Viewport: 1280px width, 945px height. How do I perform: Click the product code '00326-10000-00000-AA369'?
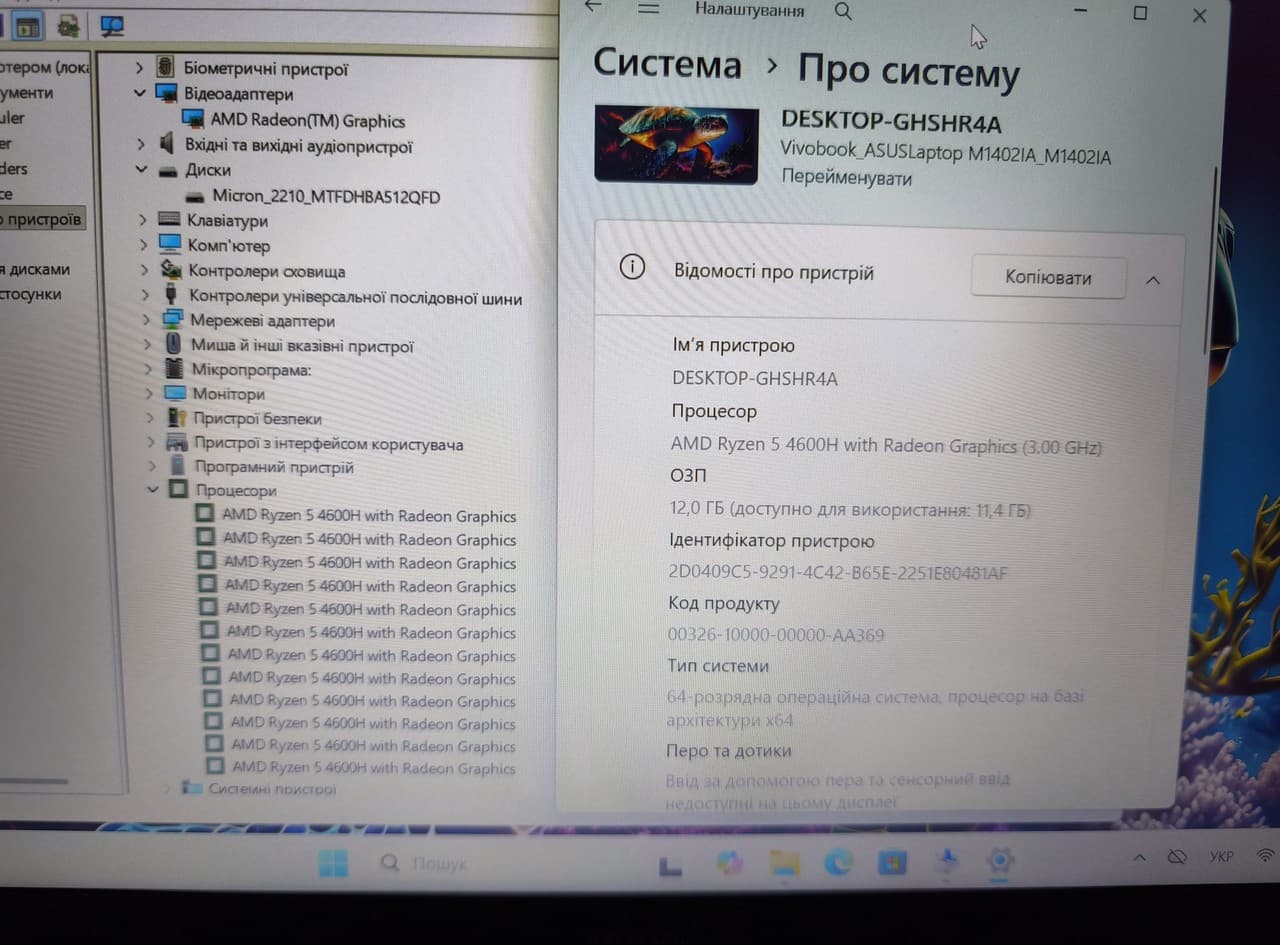coord(776,635)
